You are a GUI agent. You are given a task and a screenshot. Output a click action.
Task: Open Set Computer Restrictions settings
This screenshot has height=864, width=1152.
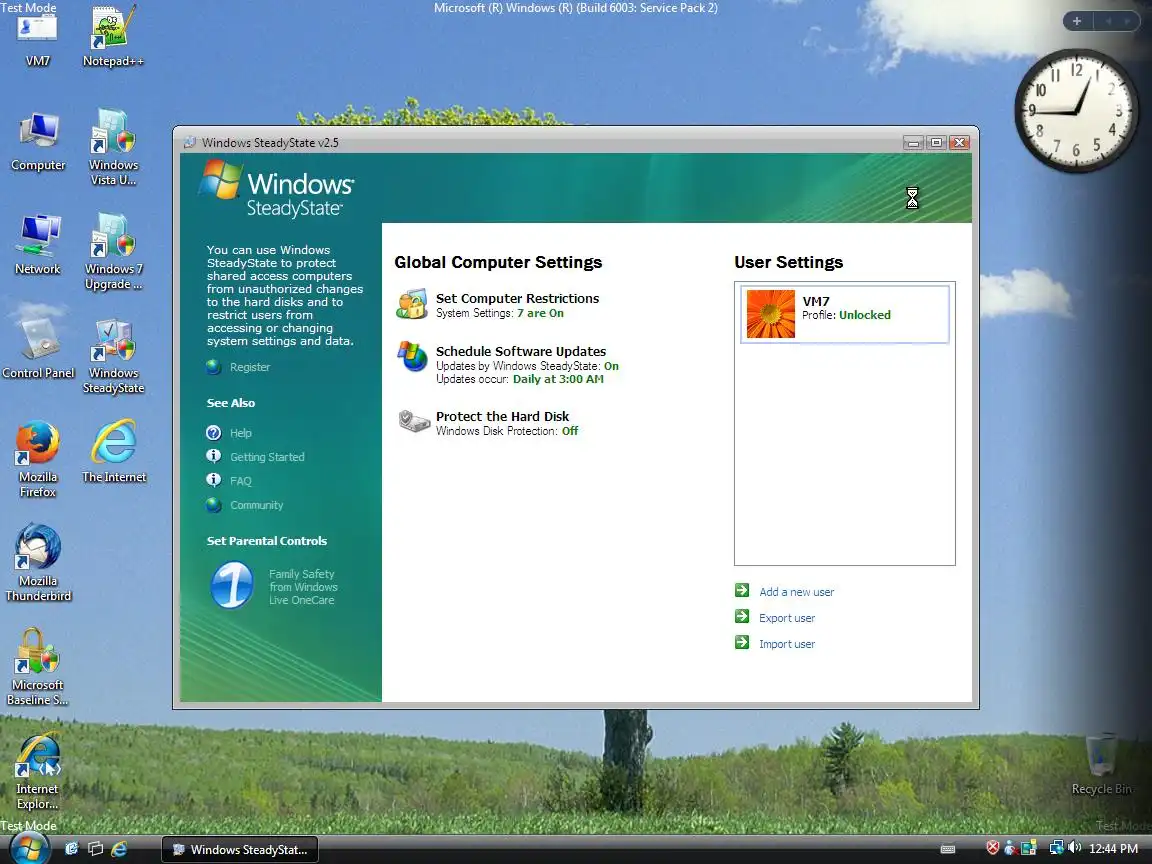pyautogui.click(x=517, y=298)
